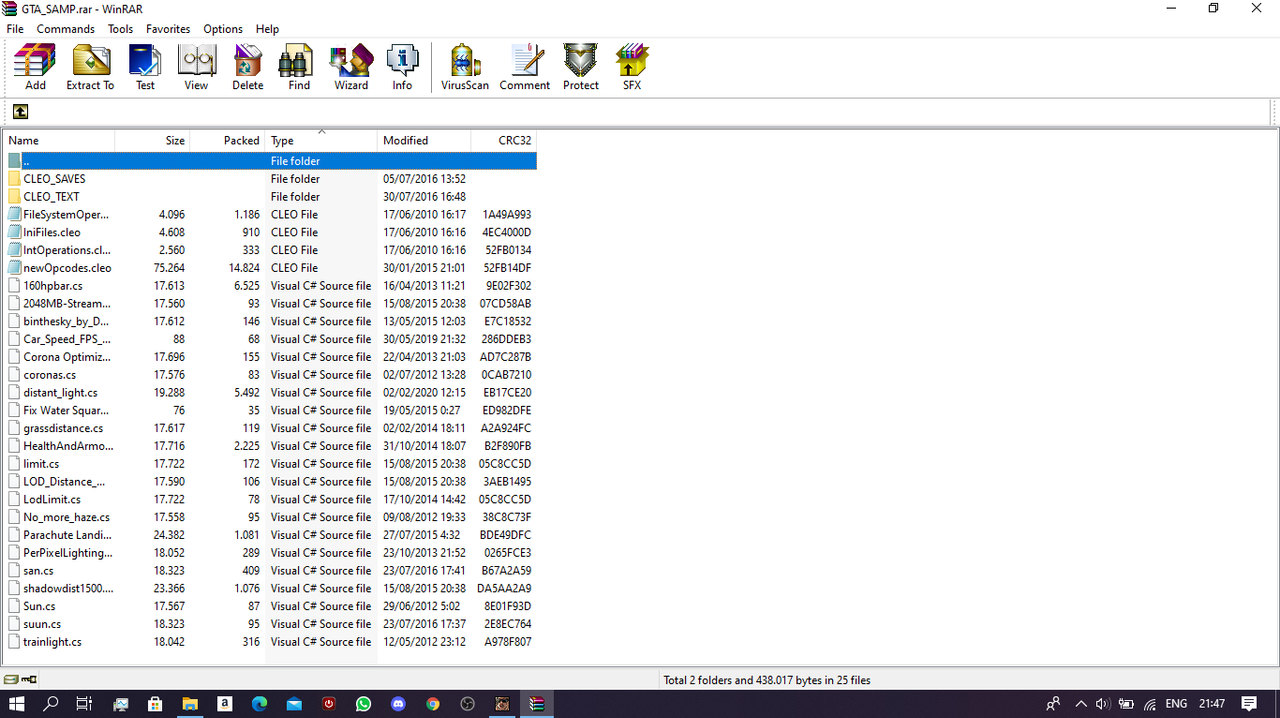Select the 160hpbar.cs file
The image size is (1280, 718).
click(271, 286)
